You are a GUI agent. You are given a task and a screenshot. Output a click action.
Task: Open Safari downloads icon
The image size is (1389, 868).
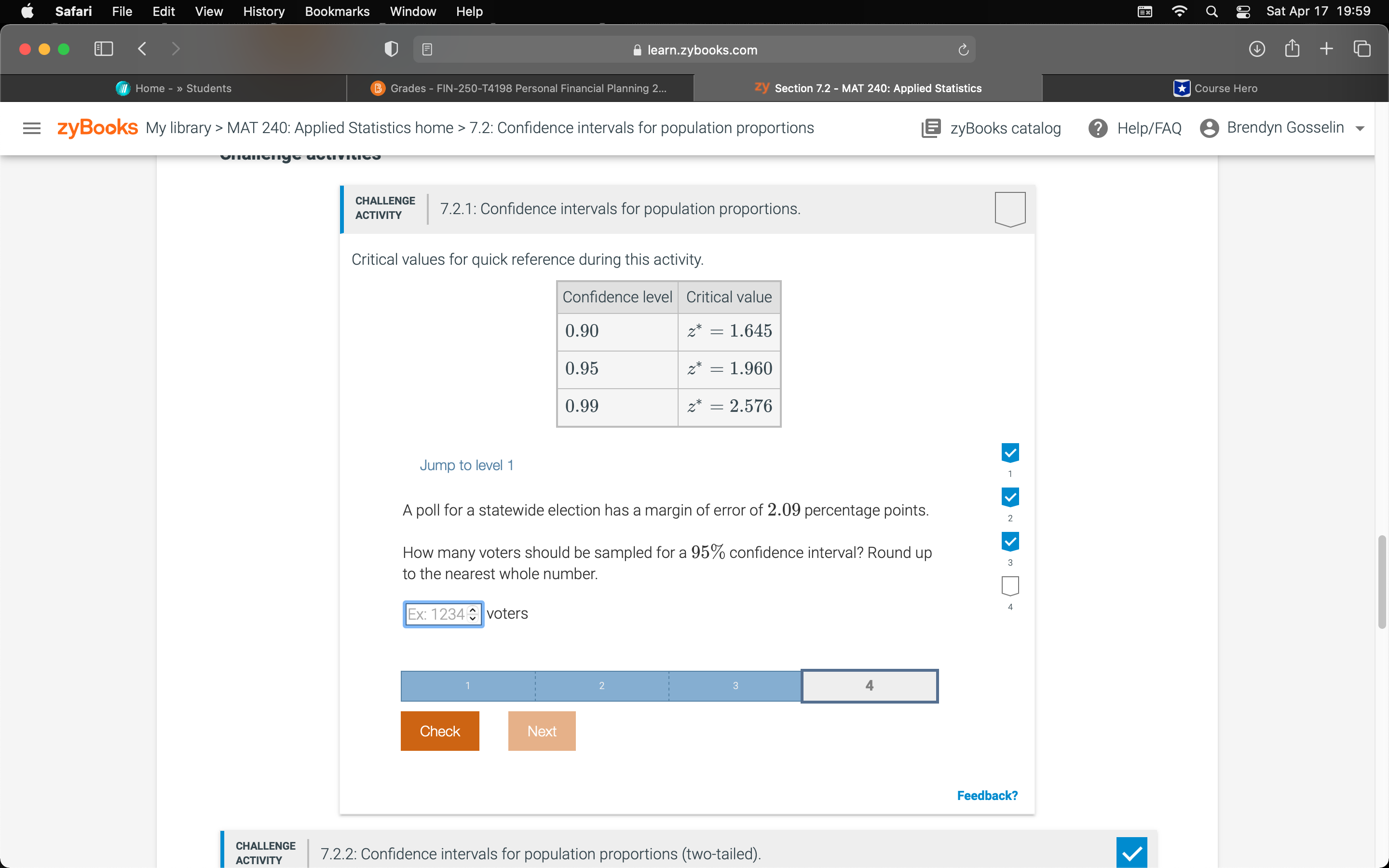(x=1256, y=49)
